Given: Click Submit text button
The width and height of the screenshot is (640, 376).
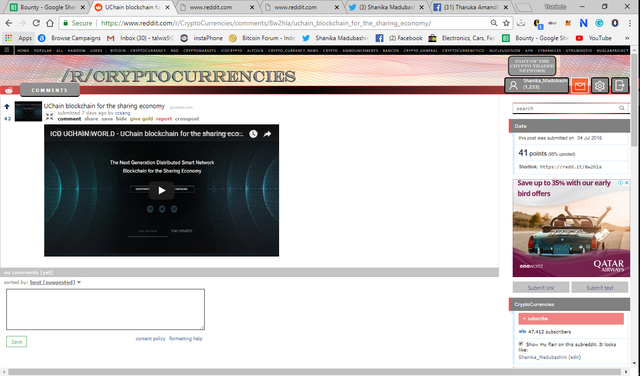Looking at the screenshot, I should click(600, 287).
